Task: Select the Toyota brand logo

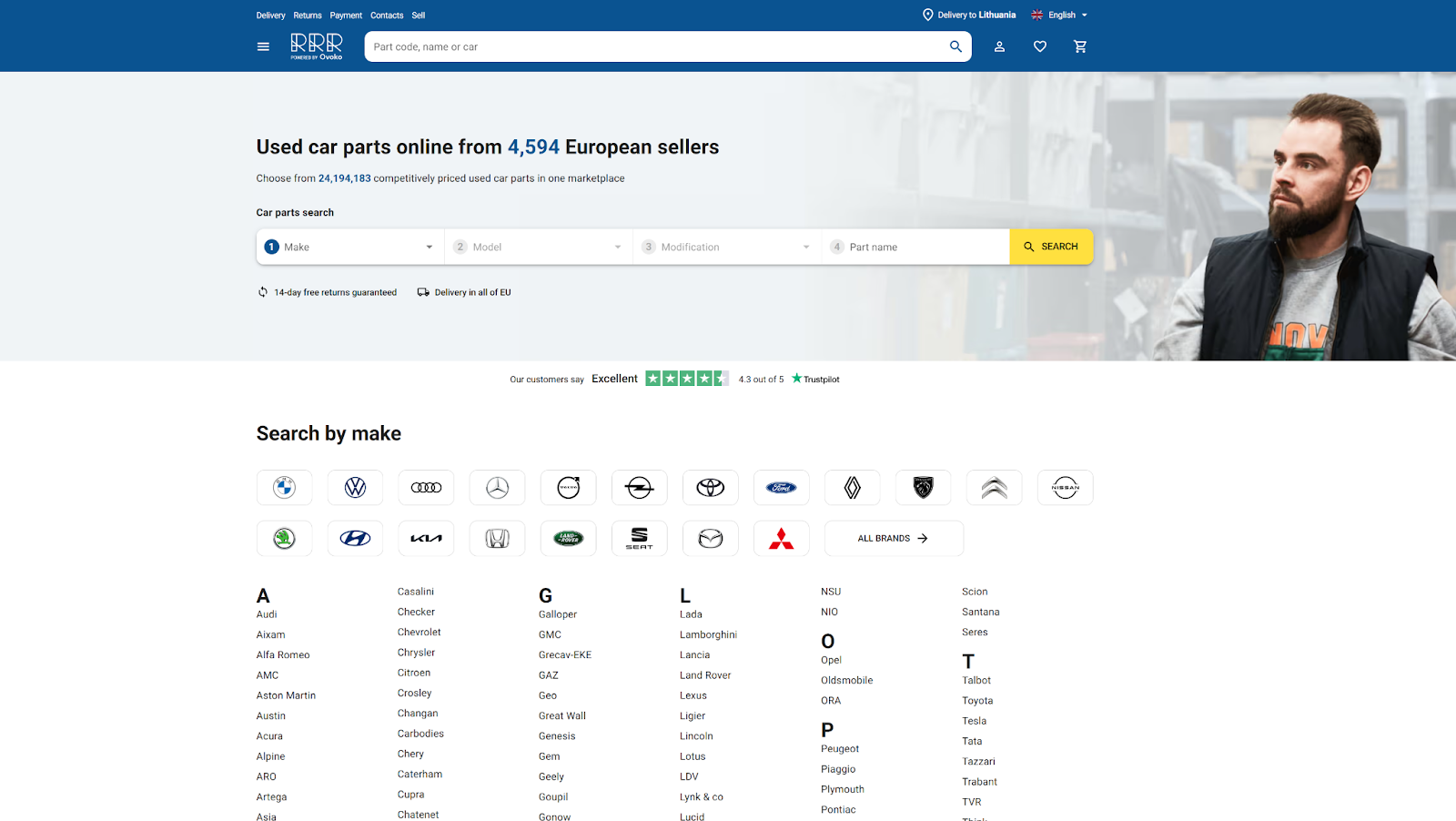Action: (x=711, y=488)
